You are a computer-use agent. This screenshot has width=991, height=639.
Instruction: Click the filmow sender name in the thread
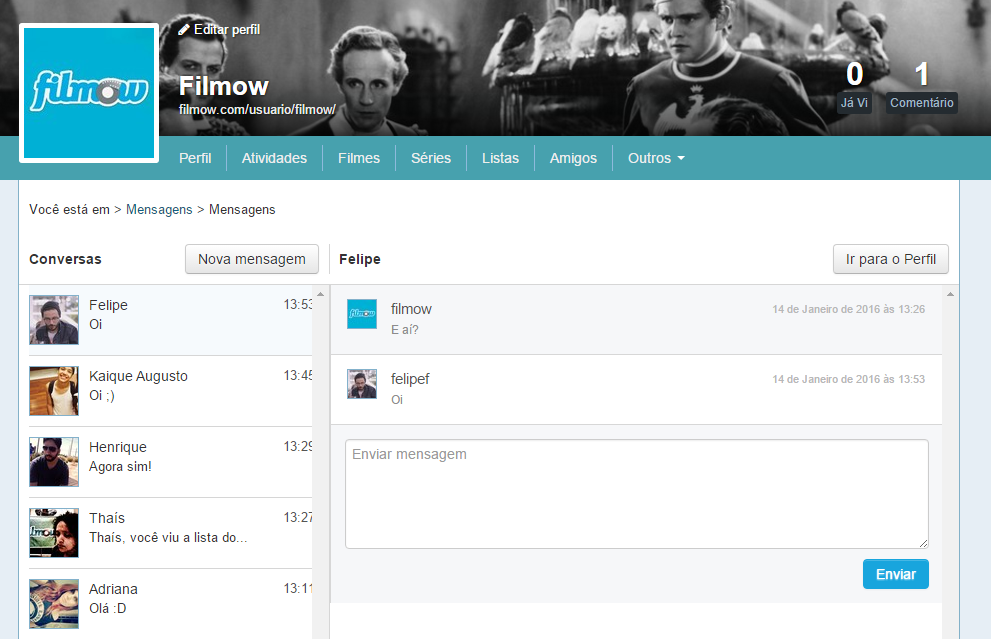tap(411, 309)
